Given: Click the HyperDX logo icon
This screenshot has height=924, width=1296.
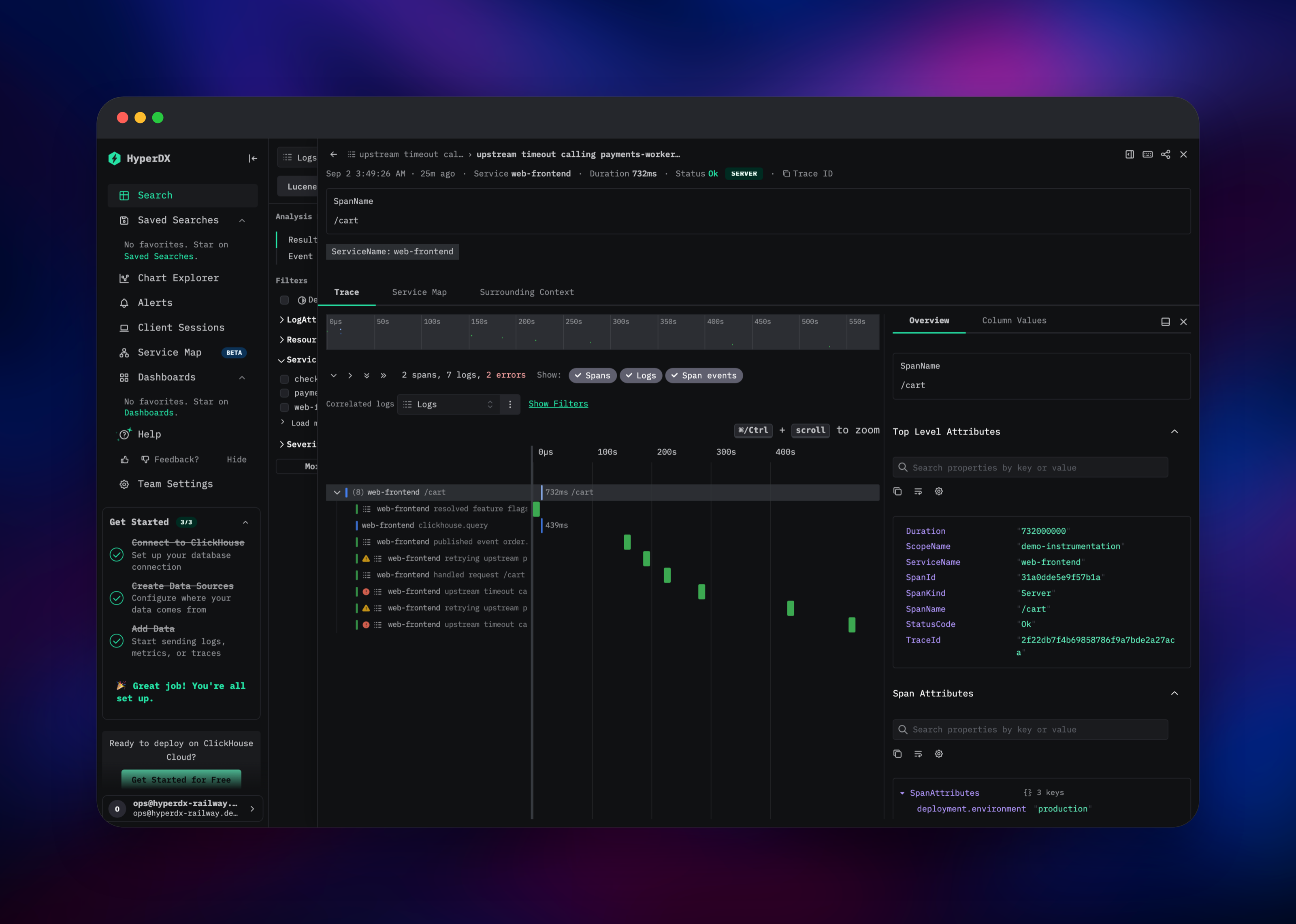Looking at the screenshot, I should (x=115, y=158).
